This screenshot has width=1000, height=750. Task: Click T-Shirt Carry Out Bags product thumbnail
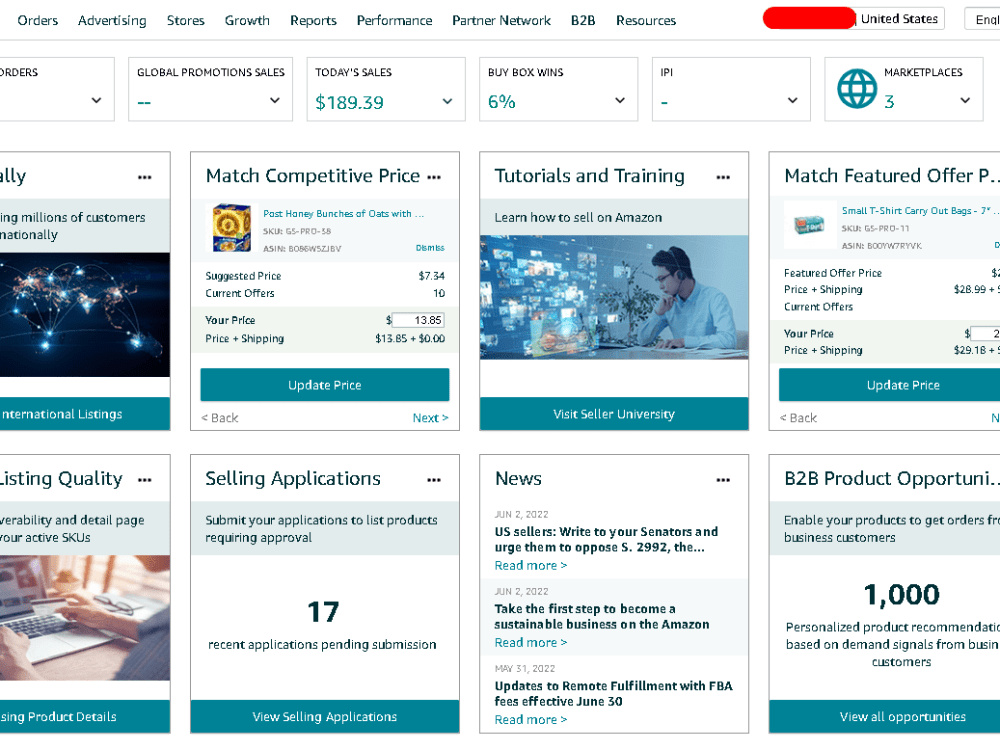click(x=809, y=224)
